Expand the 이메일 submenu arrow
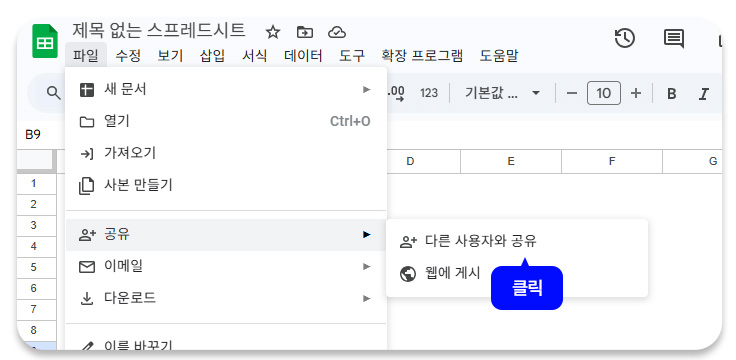This screenshot has width=736, height=360. coord(367,267)
